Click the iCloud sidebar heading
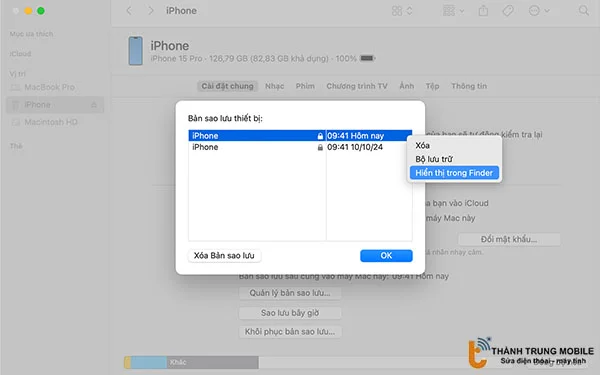This screenshot has height=375, width=600. pyautogui.click(x=20, y=54)
